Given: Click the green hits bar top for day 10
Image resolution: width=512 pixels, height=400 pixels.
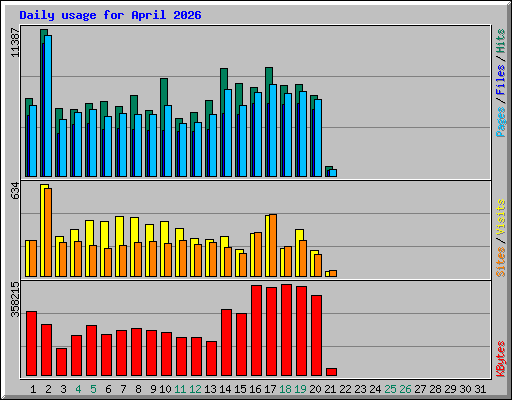Looking at the screenshot, I should 164,92.
